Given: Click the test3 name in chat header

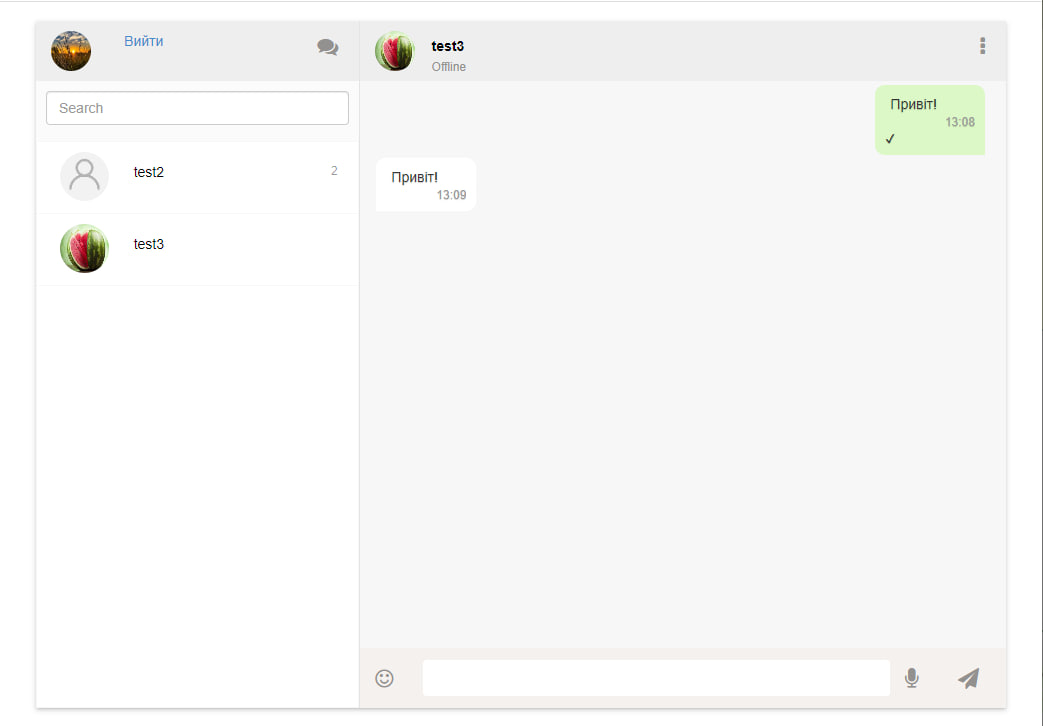Looking at the screenshot, I should click(x=448, y=46).
